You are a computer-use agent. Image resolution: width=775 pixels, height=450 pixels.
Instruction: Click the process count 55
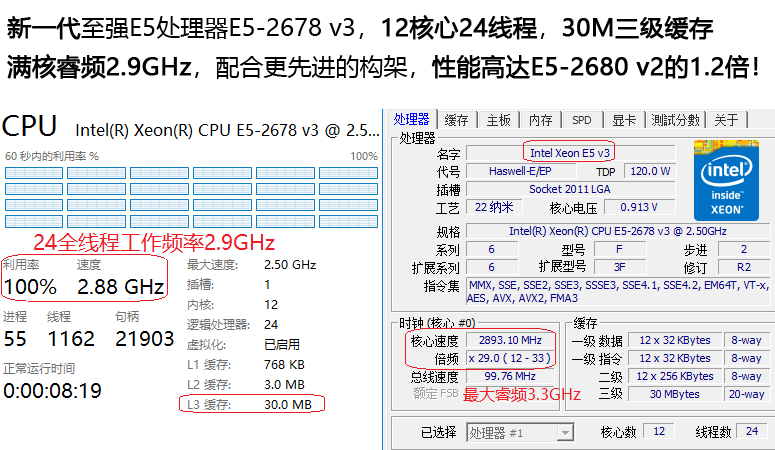pos(15,339)
